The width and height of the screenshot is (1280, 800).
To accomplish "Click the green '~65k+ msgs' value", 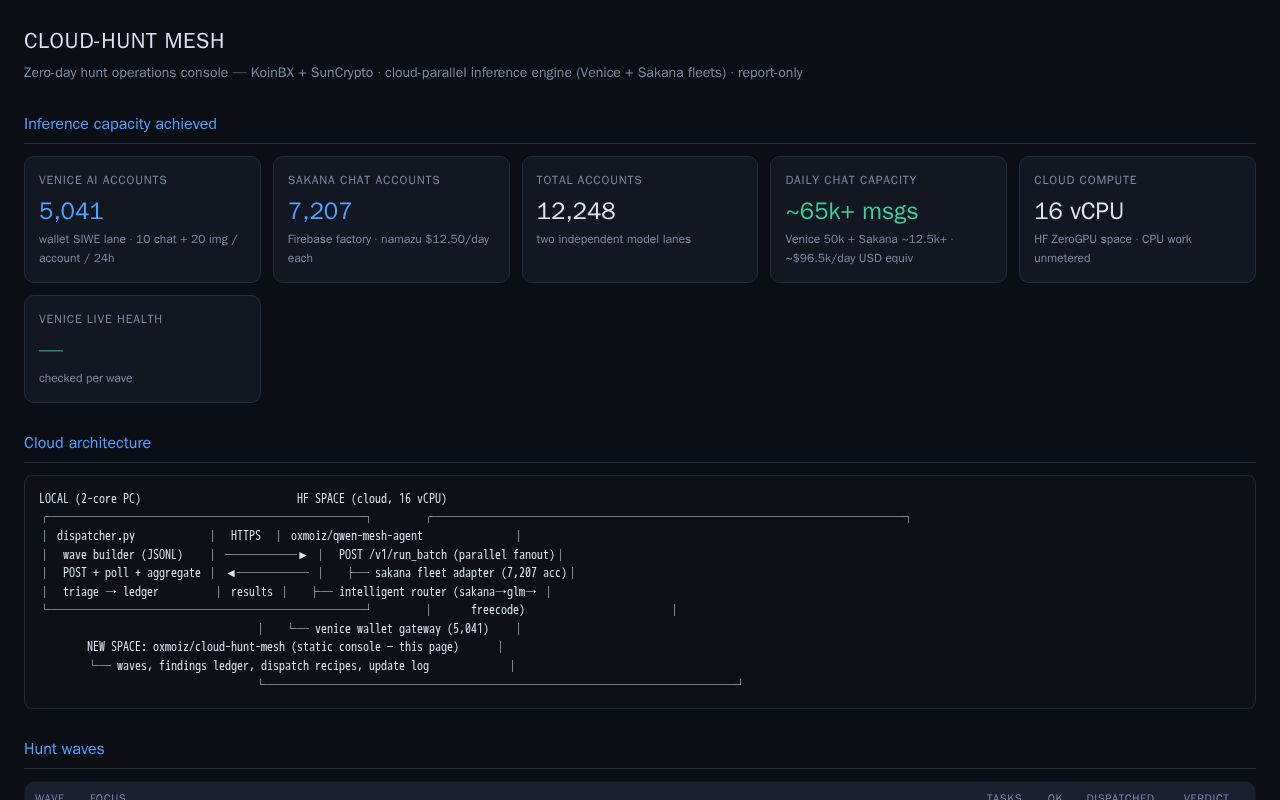I will click(852, 211).
